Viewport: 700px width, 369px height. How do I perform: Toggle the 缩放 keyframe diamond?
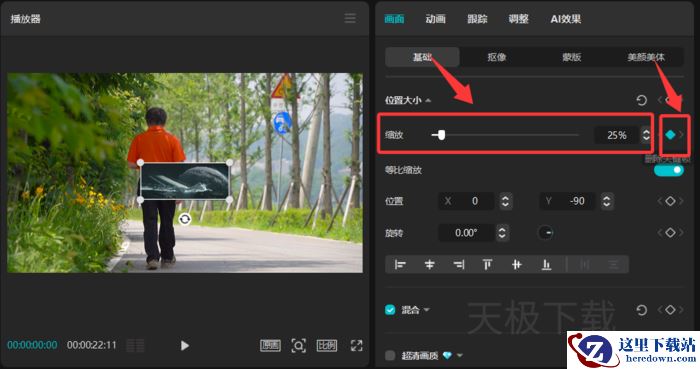coord(670,135)
